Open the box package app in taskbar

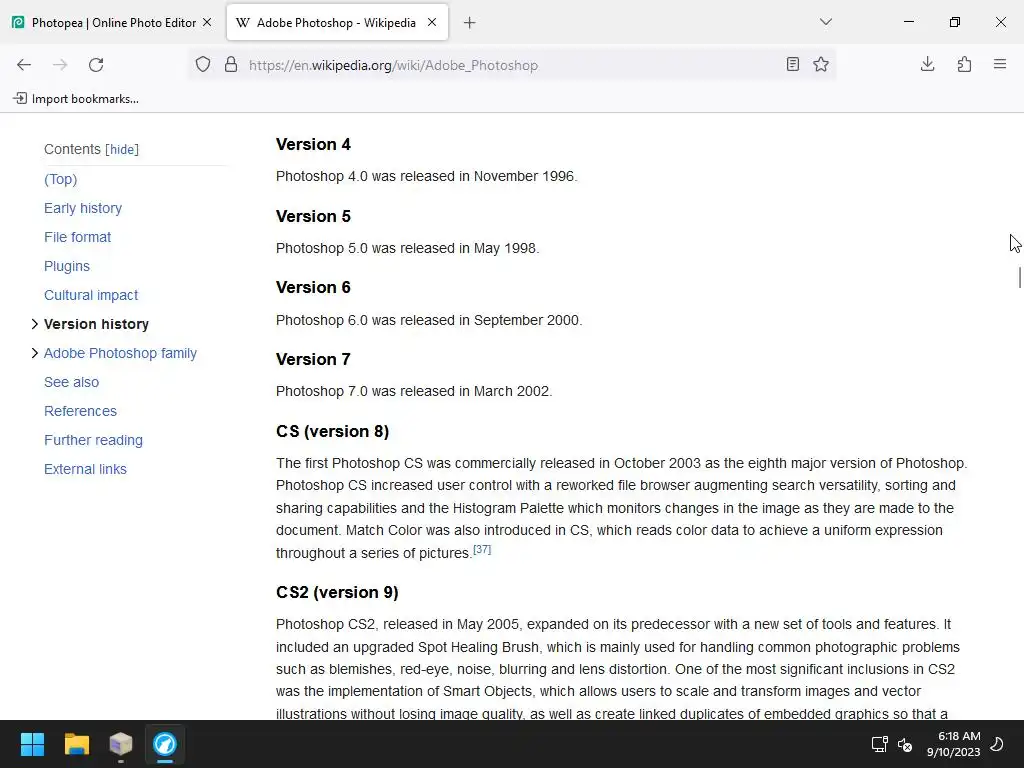(x=121, y=744)
